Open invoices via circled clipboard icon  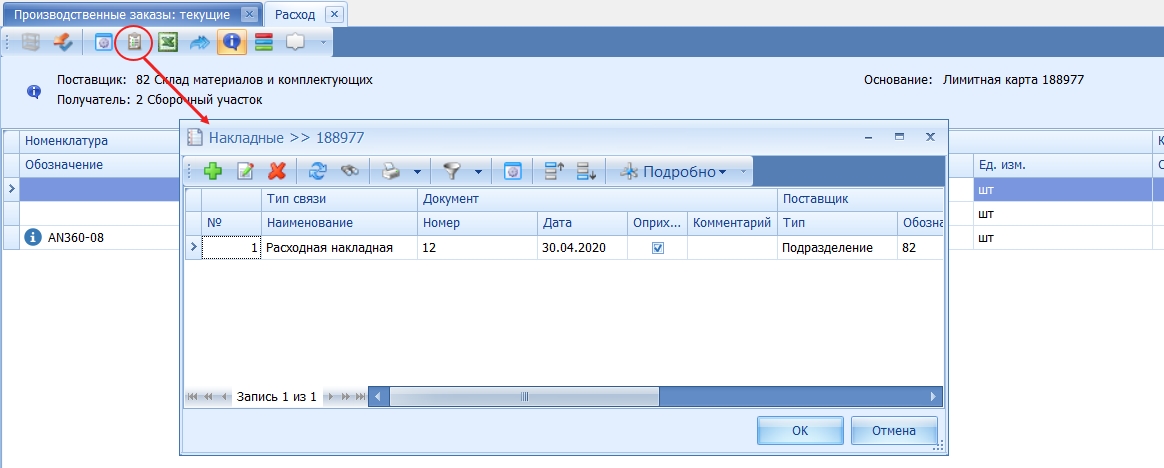(133, 42)
